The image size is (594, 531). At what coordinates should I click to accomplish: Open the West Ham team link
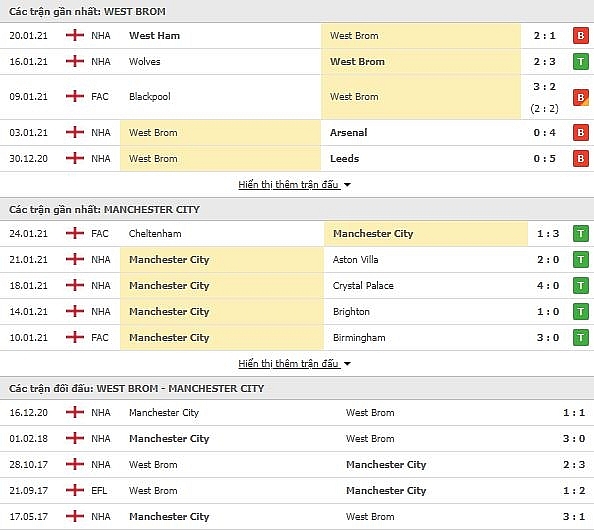tap(154, 36)
